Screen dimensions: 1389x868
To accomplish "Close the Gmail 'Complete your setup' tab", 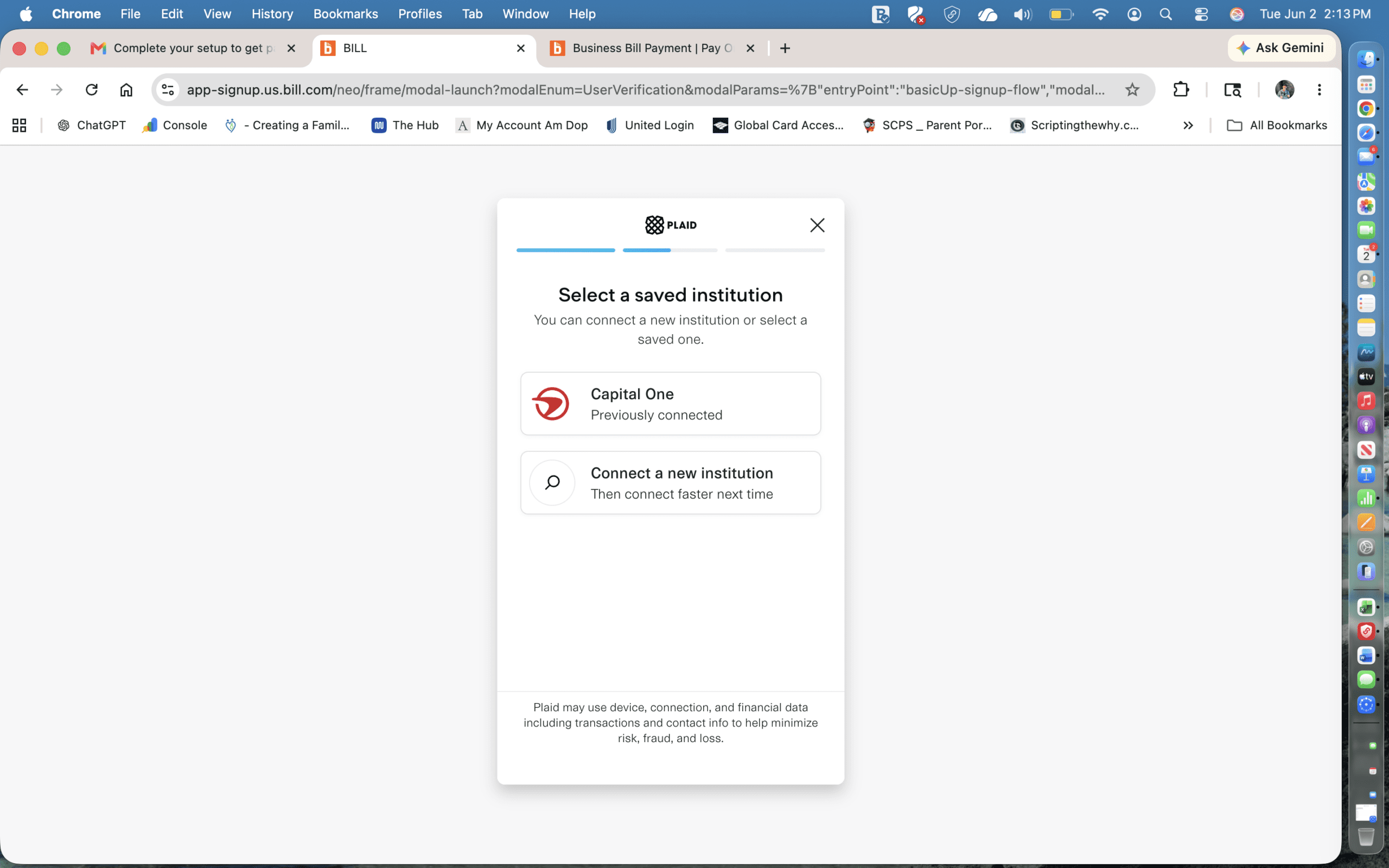I will 291,48.
